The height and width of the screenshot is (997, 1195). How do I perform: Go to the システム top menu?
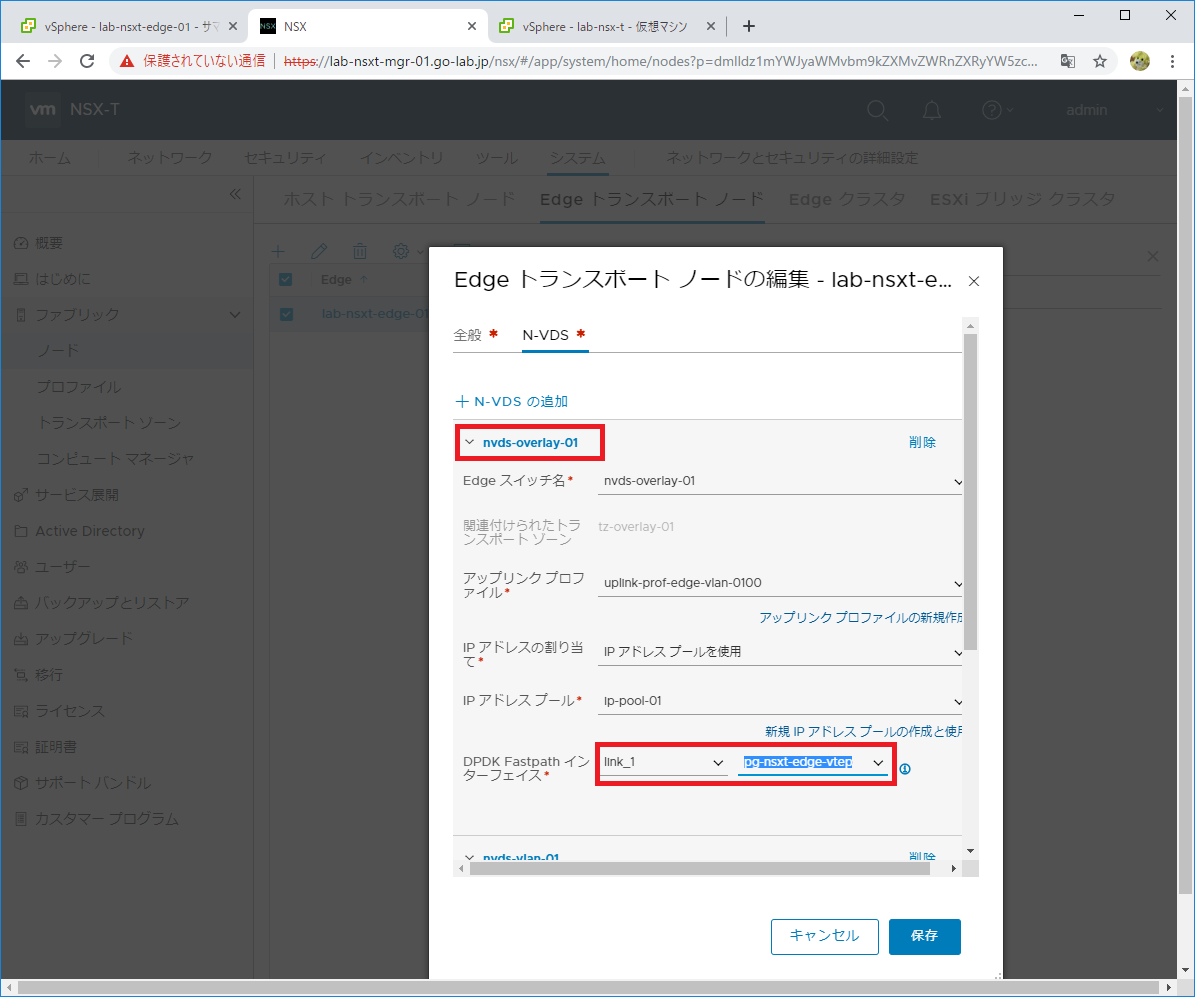[x=578, y=158]
